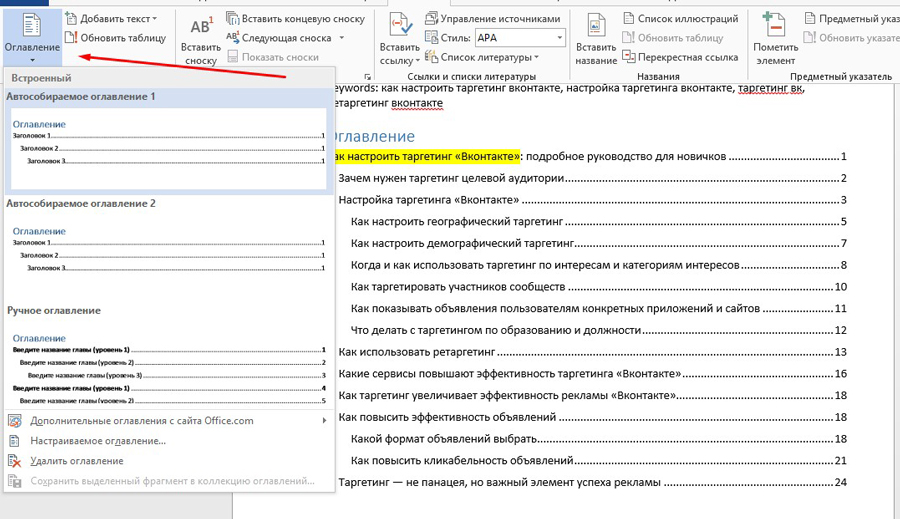
Task: Open the Список литературы bibliography menu
Action: (482, 57)
